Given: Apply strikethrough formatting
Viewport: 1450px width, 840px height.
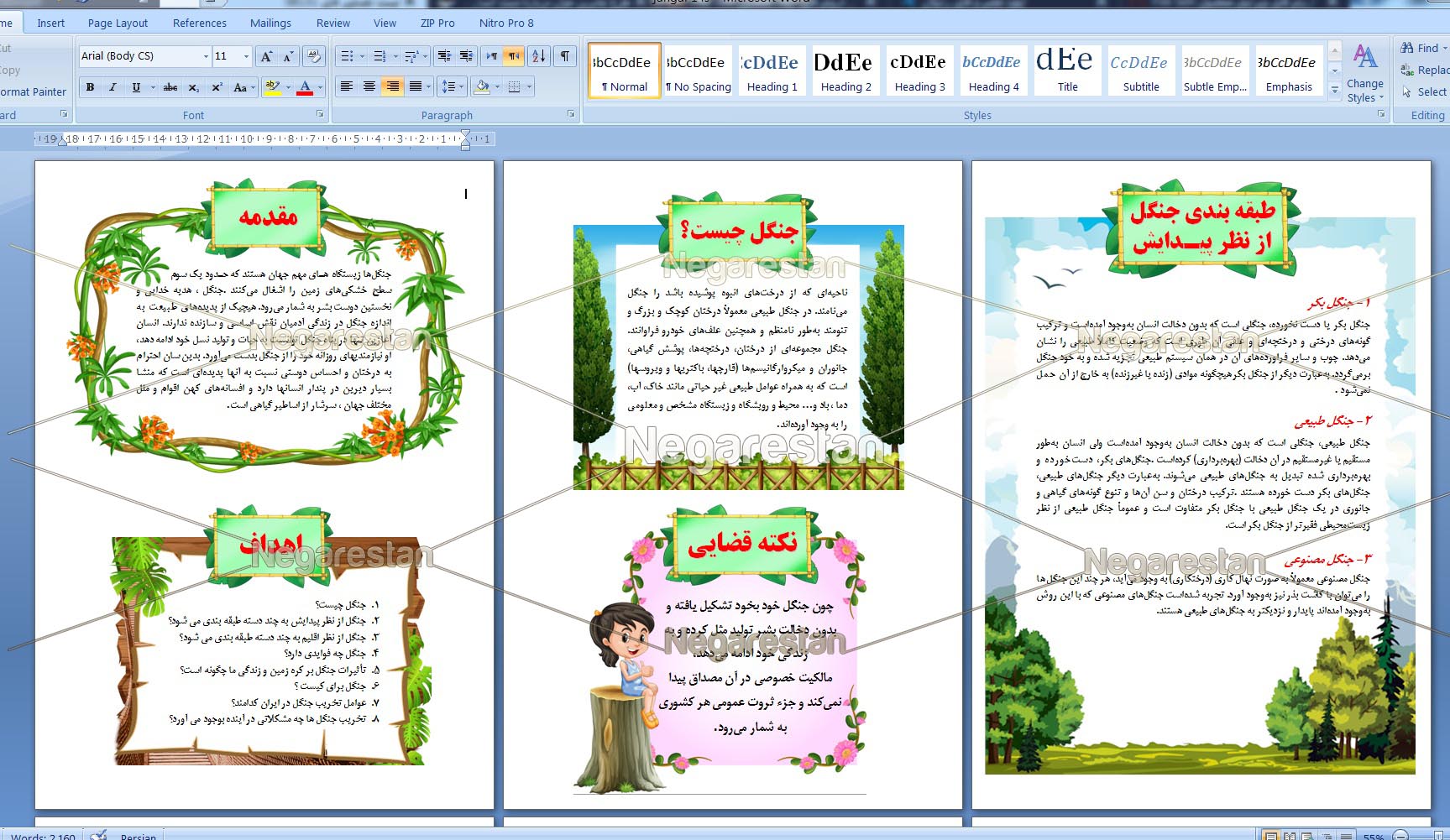Looking at the screenshot, I should point(170,87).
